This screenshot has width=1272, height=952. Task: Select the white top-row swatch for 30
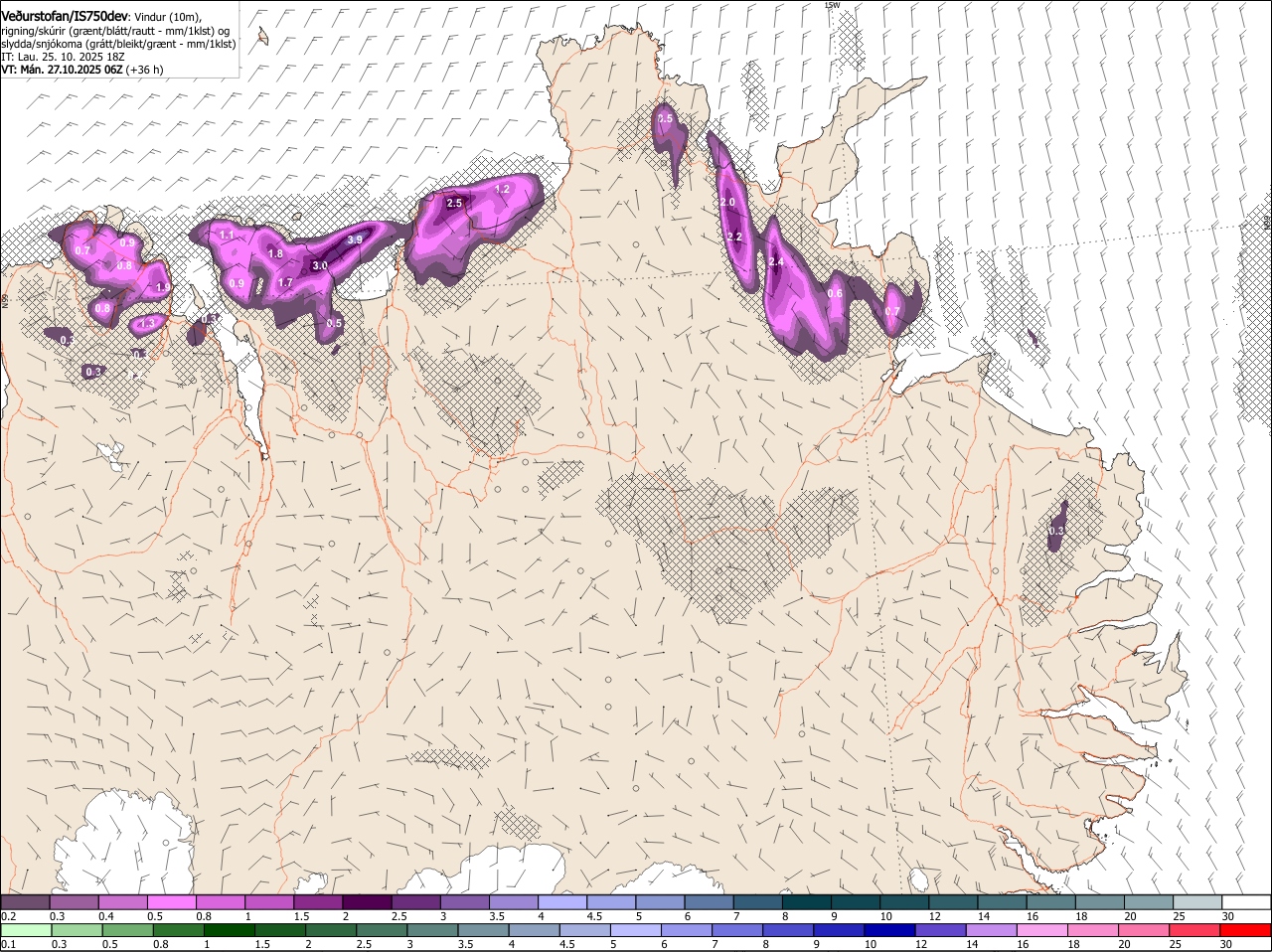[x=1247, y=901]
